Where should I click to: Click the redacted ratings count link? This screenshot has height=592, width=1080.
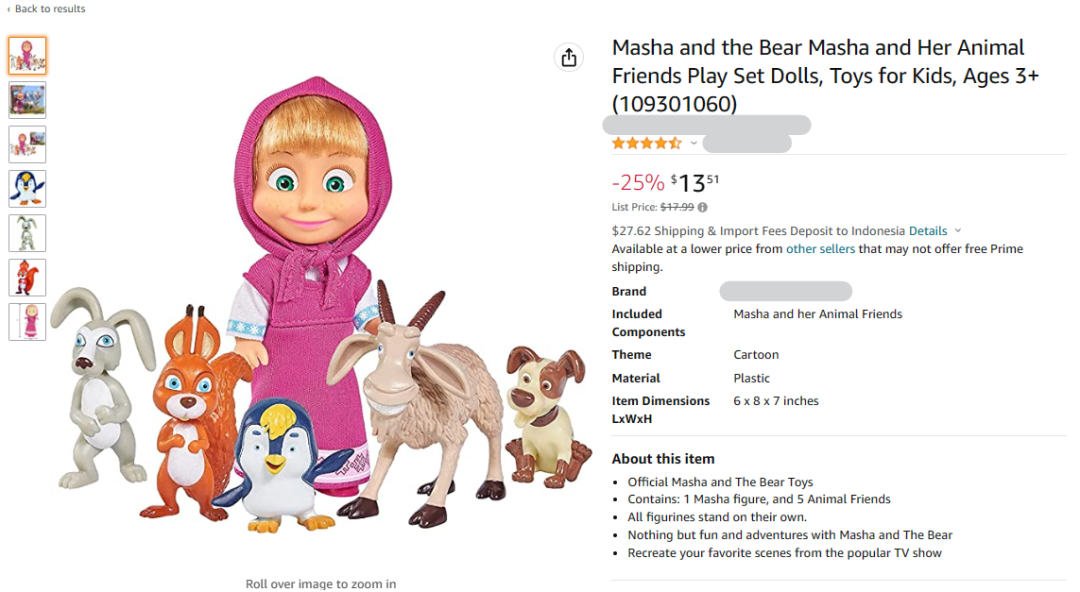pyautogui.click(x=746, y=144)
